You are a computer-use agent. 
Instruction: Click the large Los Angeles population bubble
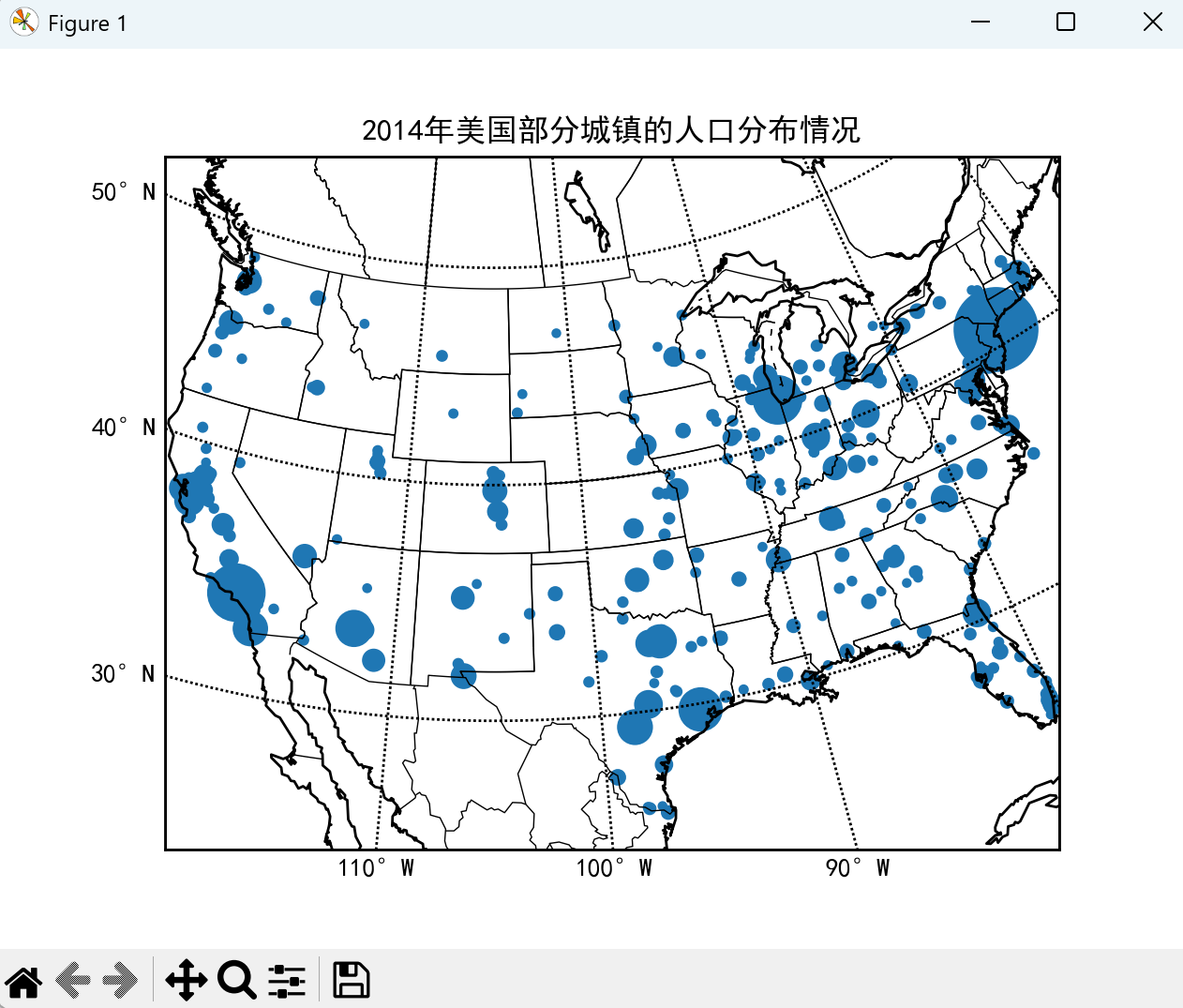[x=236, y=593]
